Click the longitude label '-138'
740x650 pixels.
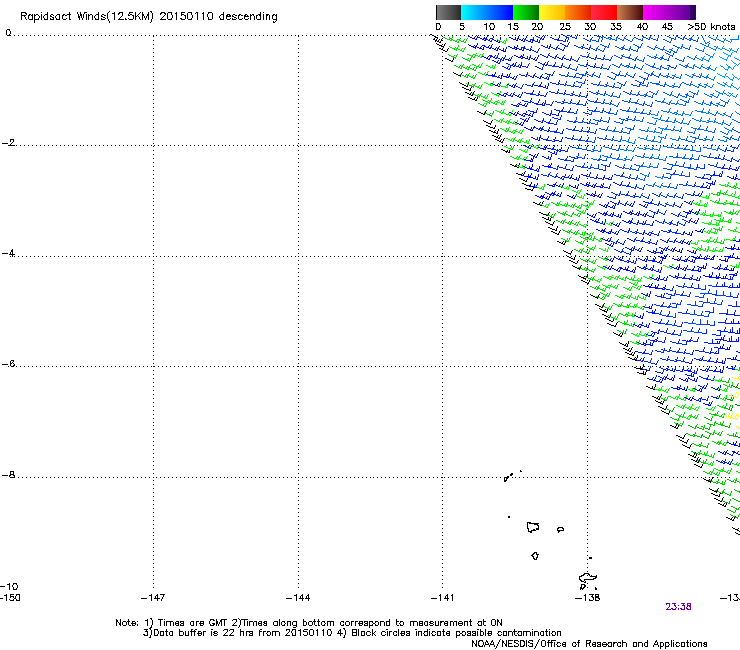[x=588, y=598]
